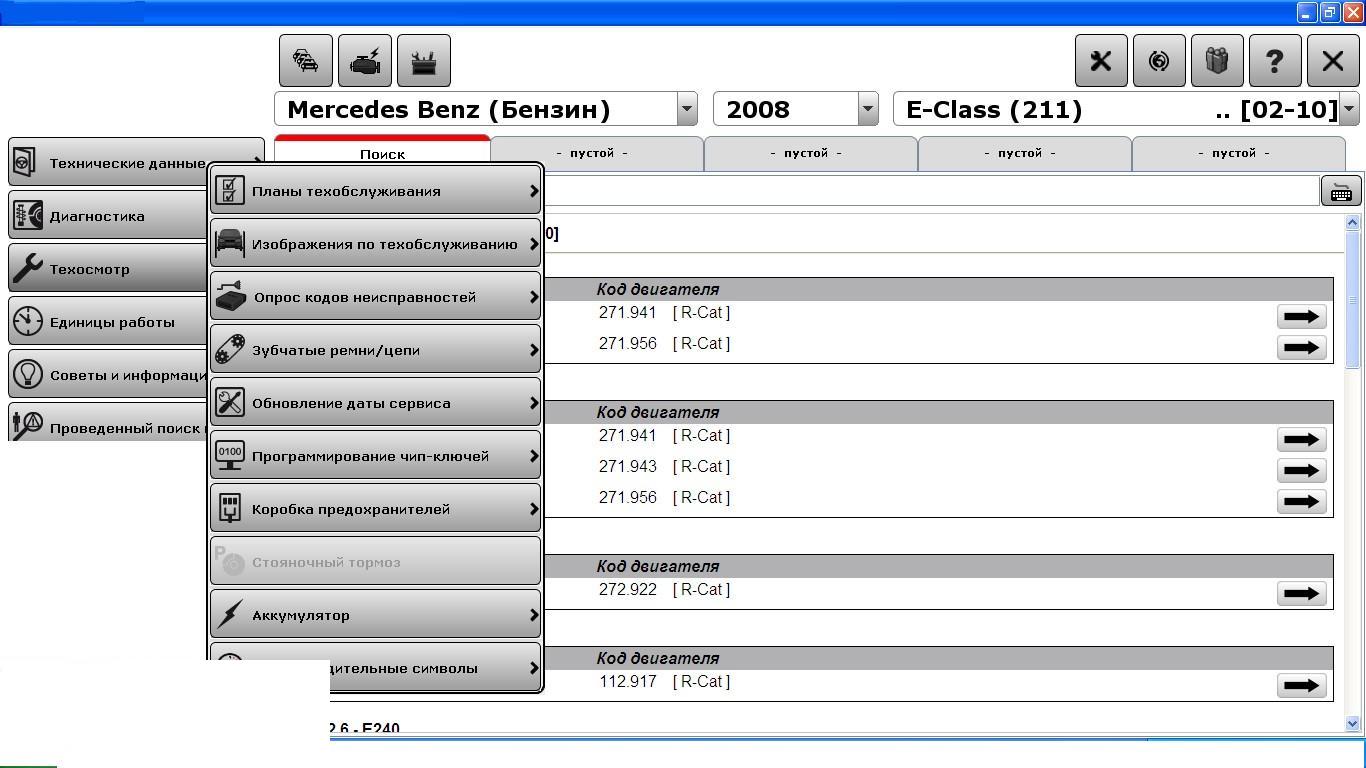
Task: Open the wrench settings icon
Action: coord(1101,61)
